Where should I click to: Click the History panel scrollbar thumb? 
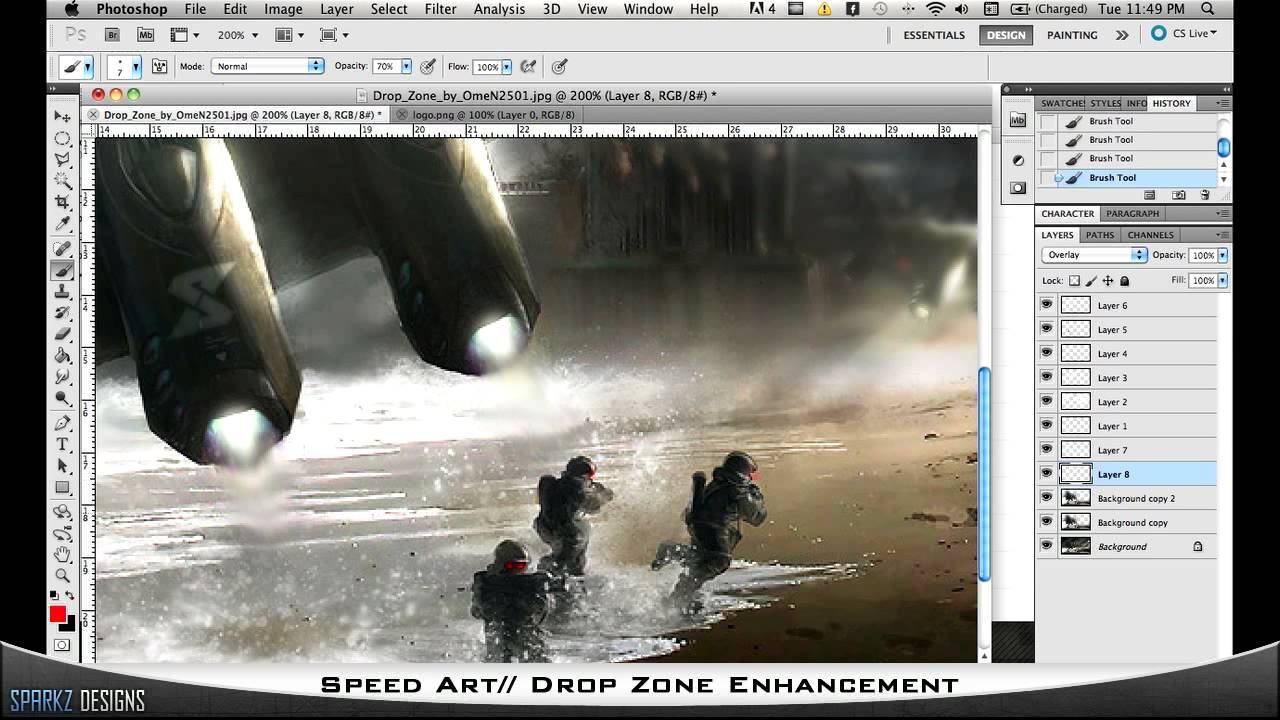tap(1223, 147)
